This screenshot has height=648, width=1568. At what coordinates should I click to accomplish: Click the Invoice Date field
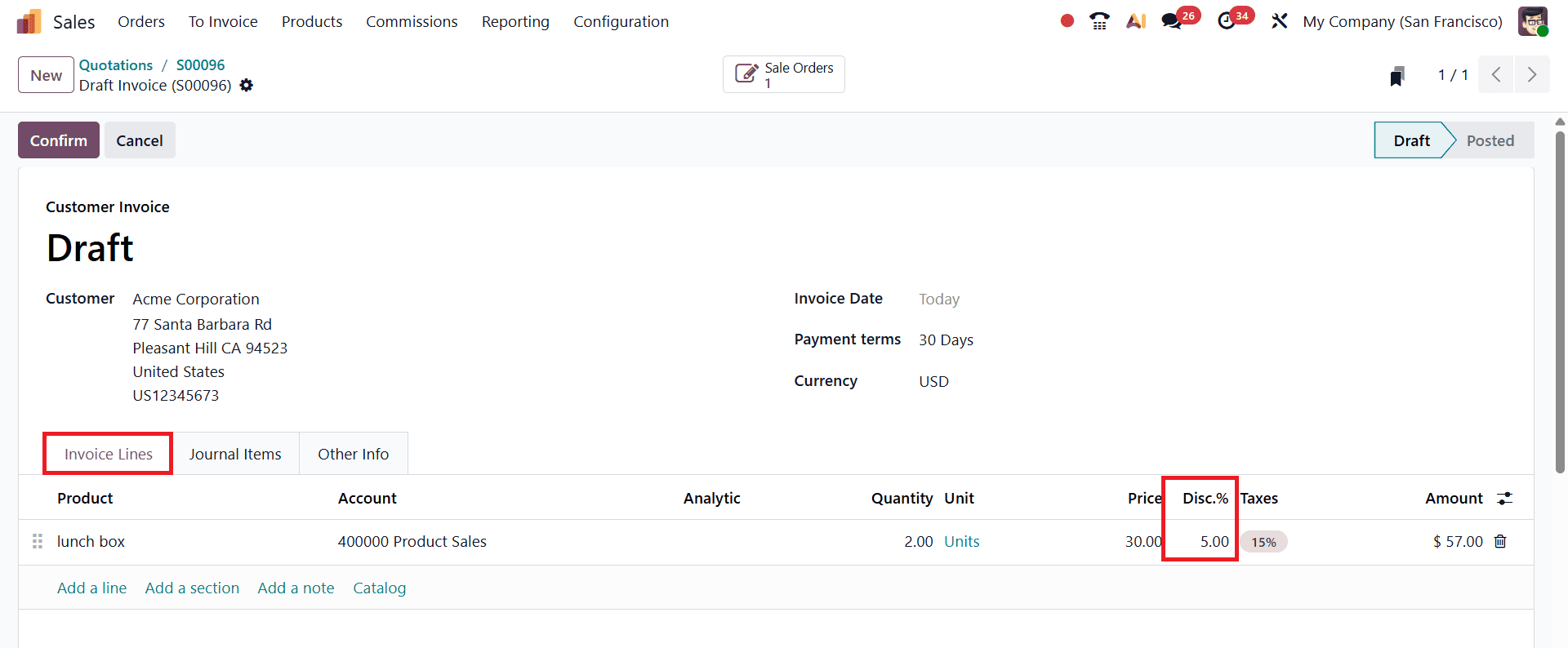pyautogui.click(x=939, y=299)
